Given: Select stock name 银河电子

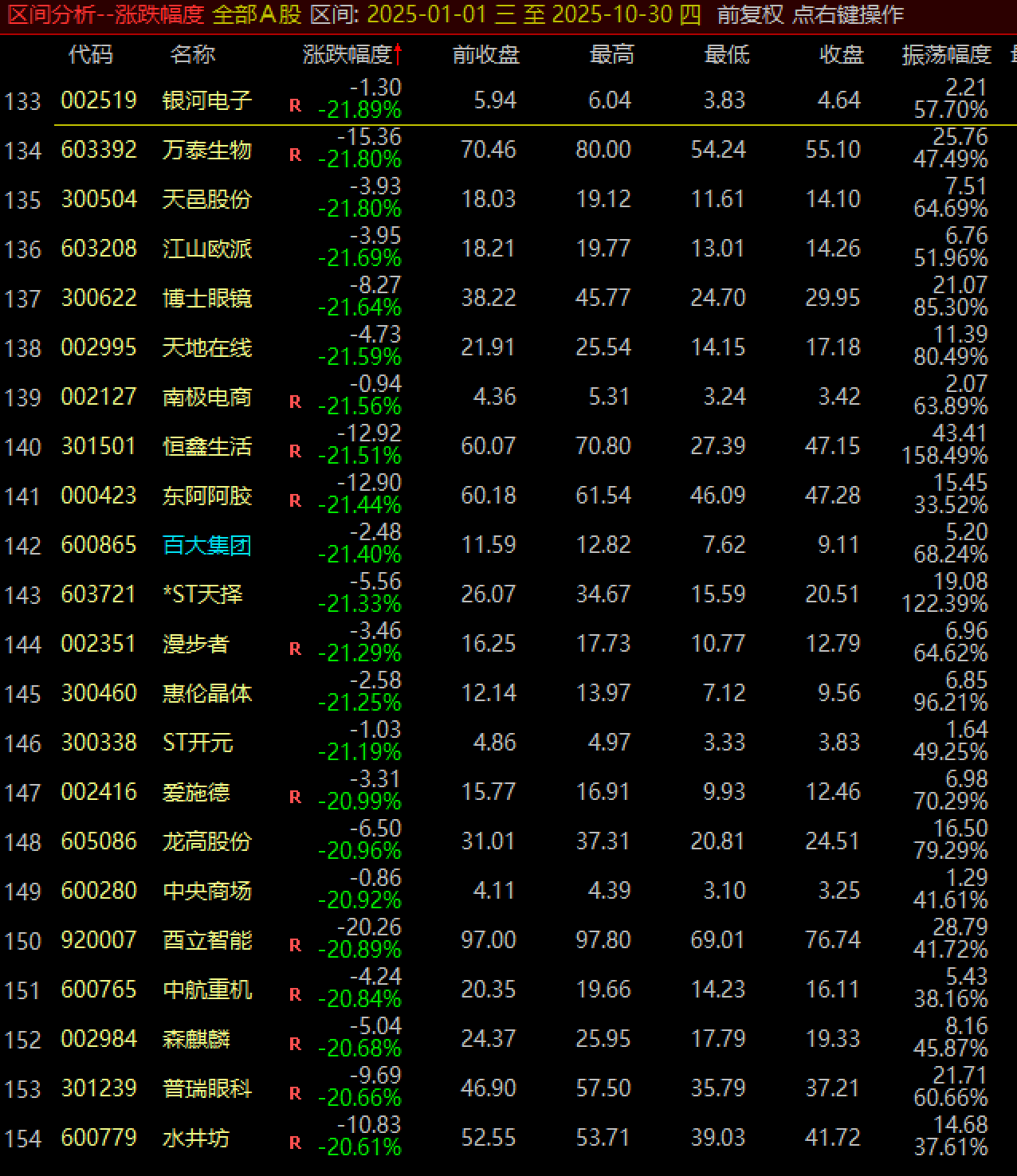Looking at the screenshot, I should pyautogui.click(x=207, y=100).
